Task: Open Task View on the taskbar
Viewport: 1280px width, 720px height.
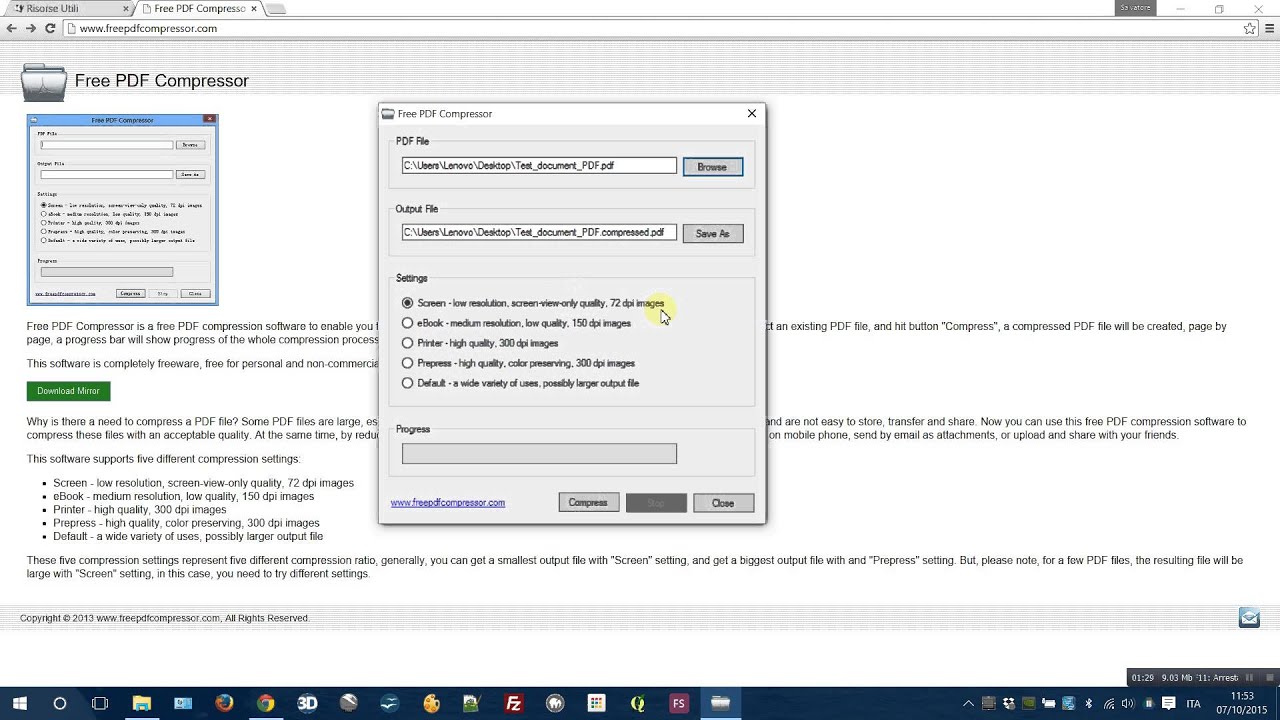Action: pos(100,703)
